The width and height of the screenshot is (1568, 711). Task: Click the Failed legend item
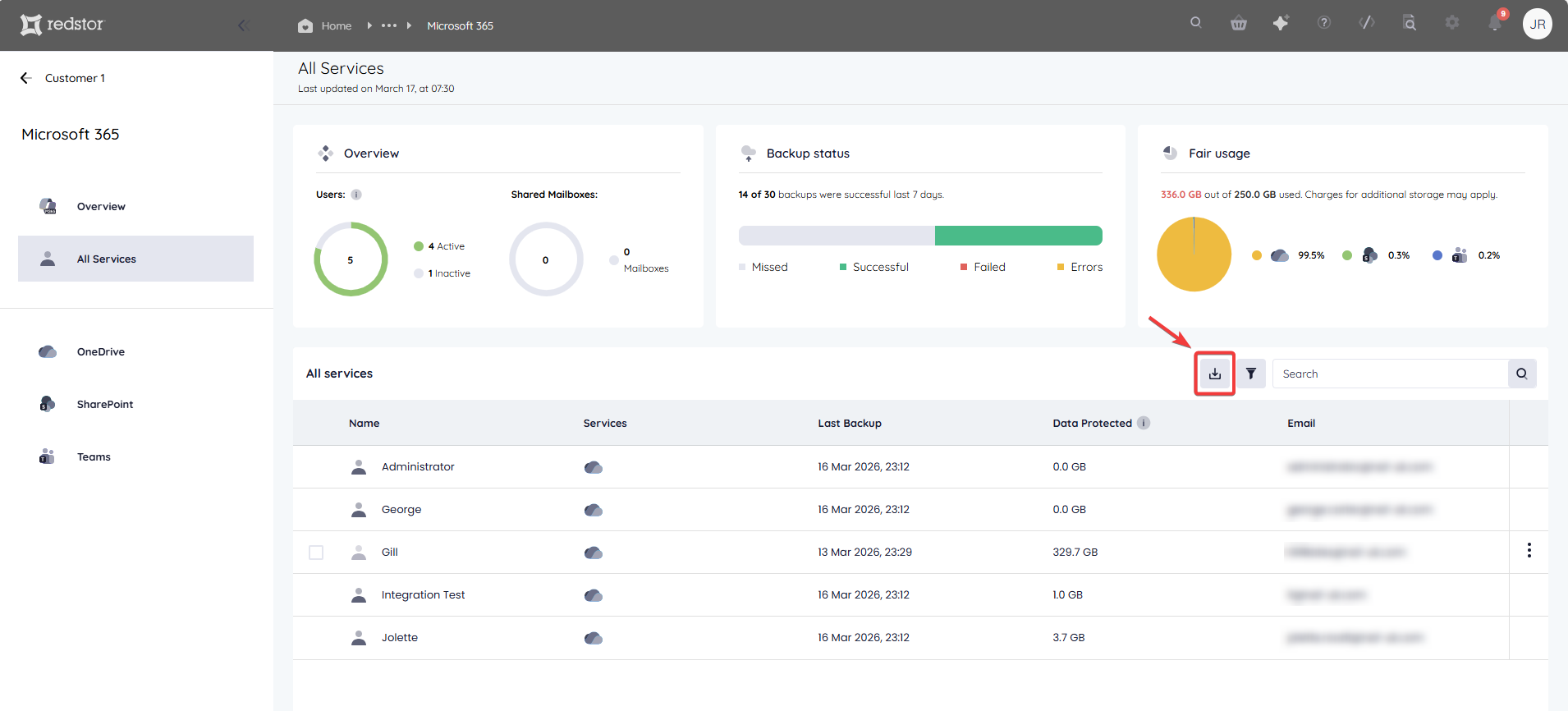point(983,267)
